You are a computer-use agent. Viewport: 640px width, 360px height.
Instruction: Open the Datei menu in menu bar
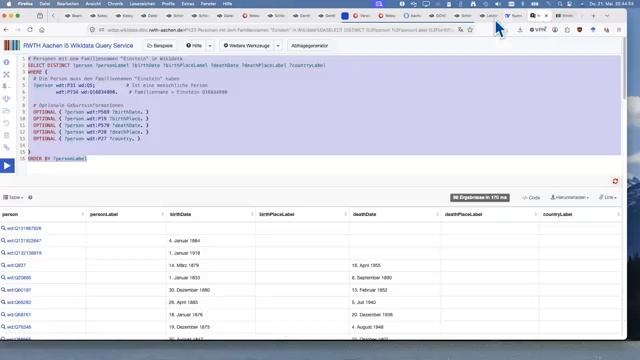click(x=44, y=4)
